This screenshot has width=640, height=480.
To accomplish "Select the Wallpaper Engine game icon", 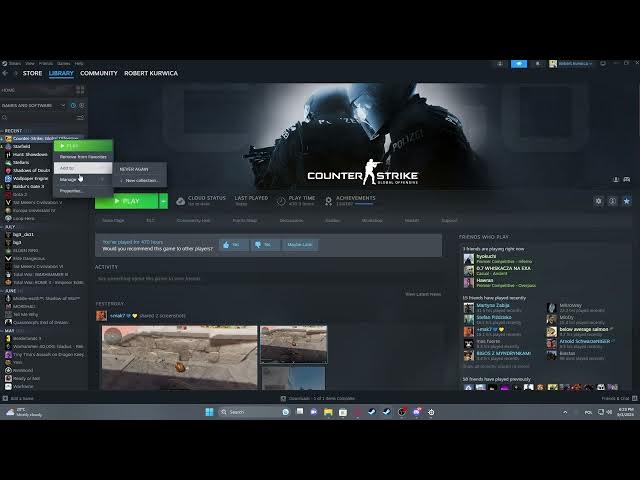I will tap(8, 178).
